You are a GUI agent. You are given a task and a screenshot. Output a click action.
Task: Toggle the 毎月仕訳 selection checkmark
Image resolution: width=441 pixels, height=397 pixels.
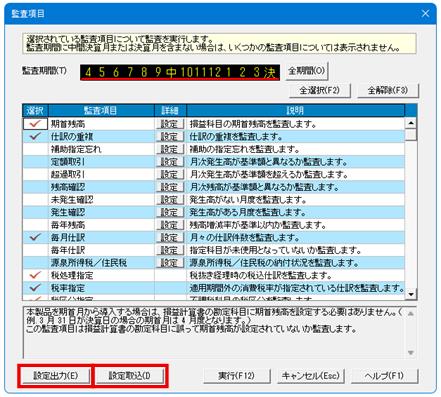(x=35, y=237)
